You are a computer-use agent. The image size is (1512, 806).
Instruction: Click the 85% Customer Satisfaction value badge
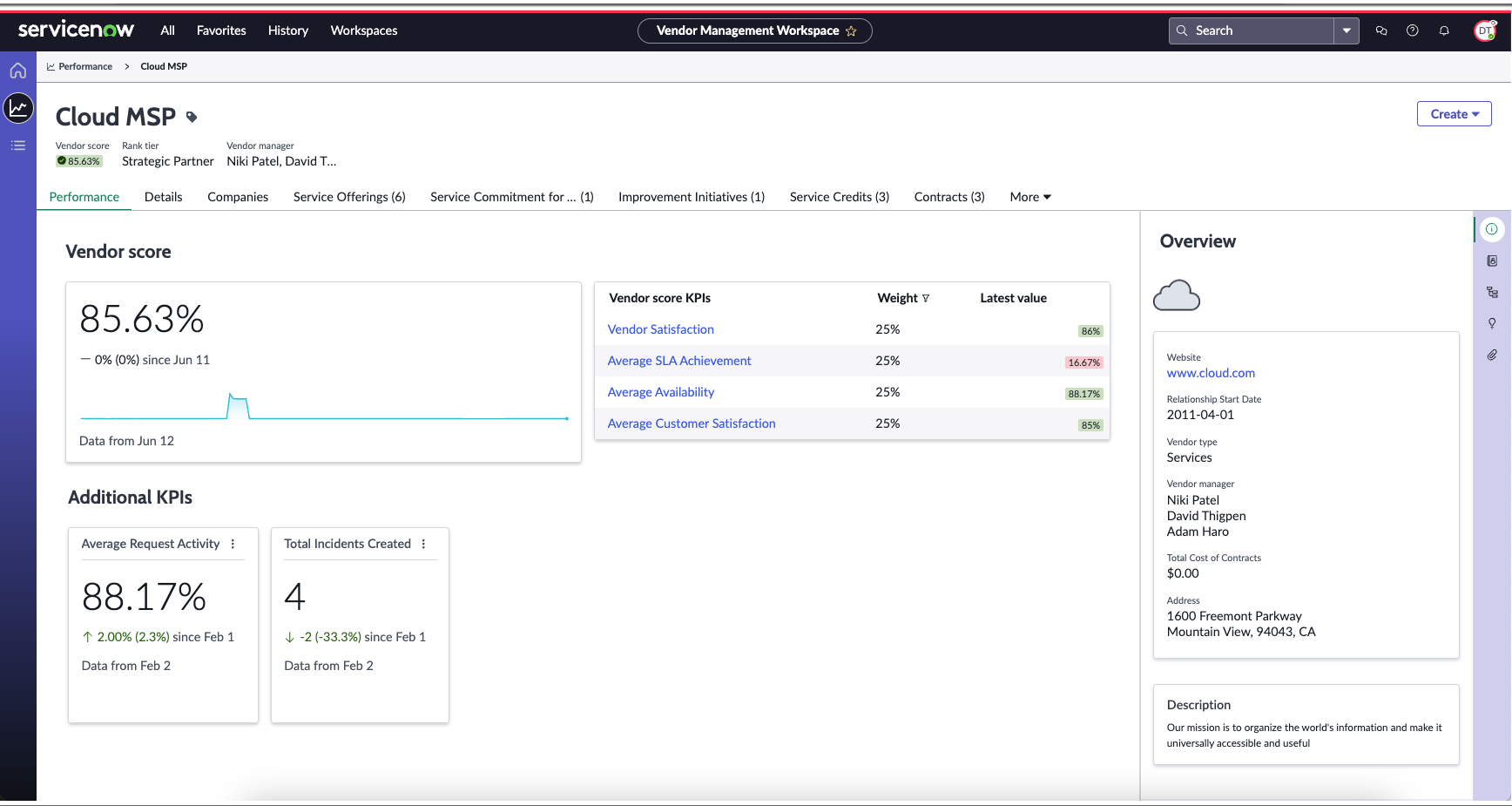tap(1090, 425)
